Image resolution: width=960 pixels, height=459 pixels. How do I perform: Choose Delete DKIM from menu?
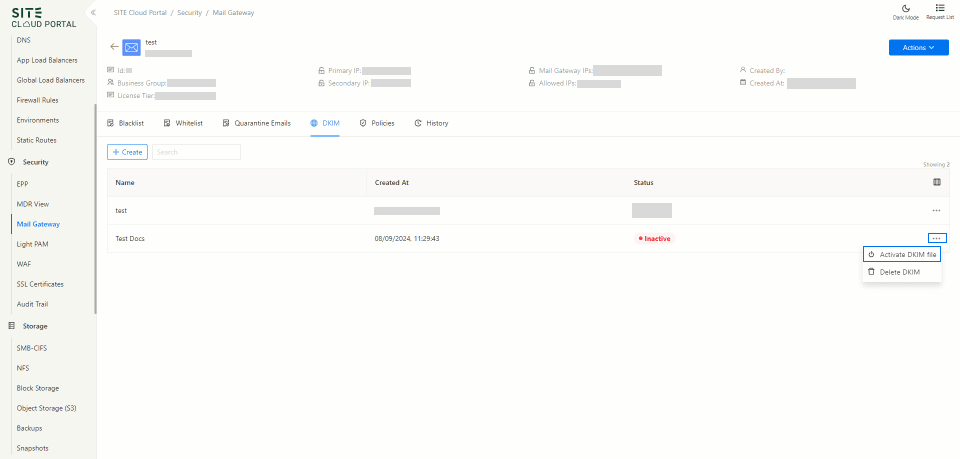click(x=898, y=272)
